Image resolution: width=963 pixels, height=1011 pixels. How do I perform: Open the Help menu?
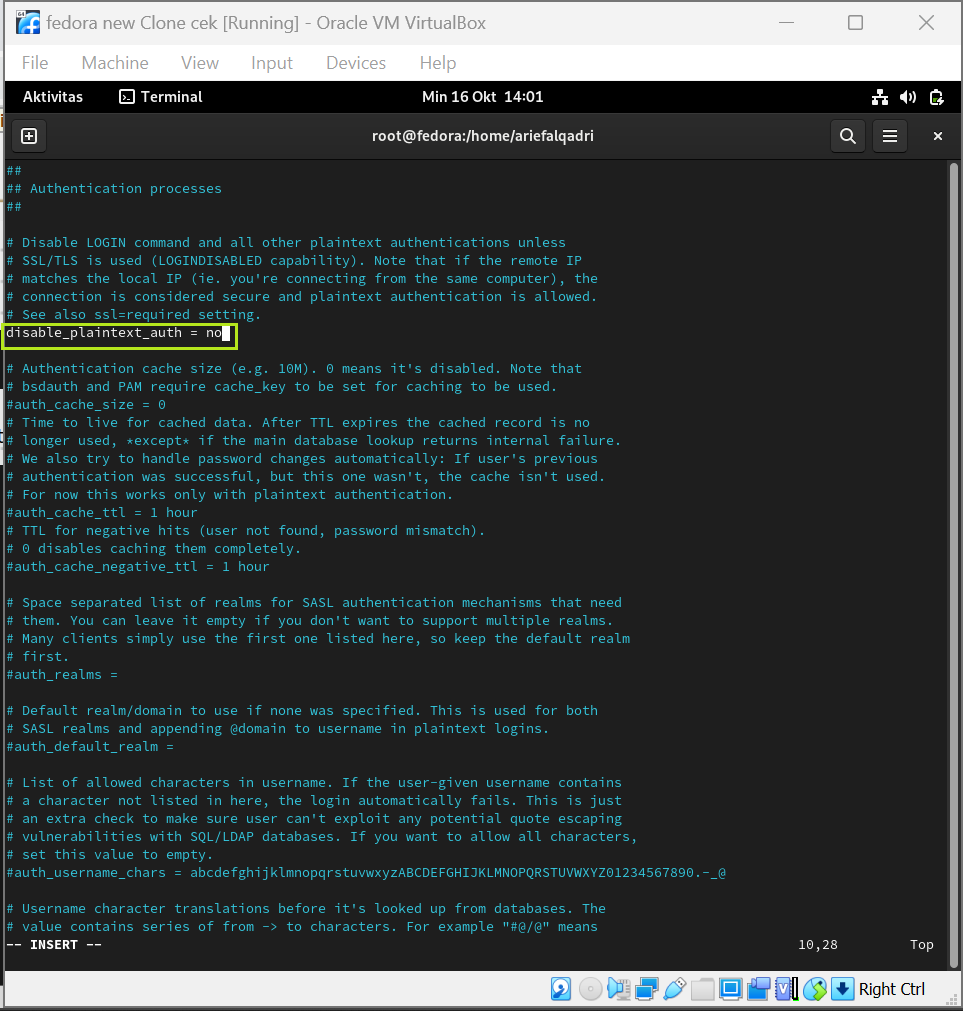click(438, 63)
